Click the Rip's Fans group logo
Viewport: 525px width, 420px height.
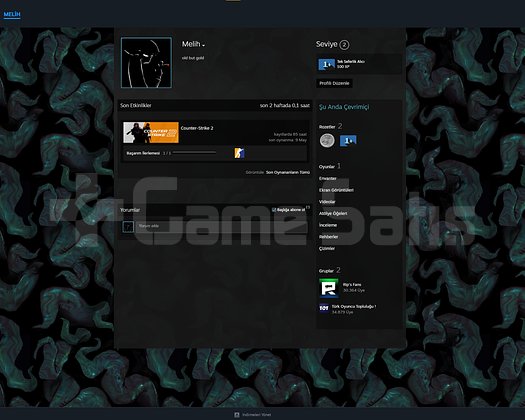point(329,288)
